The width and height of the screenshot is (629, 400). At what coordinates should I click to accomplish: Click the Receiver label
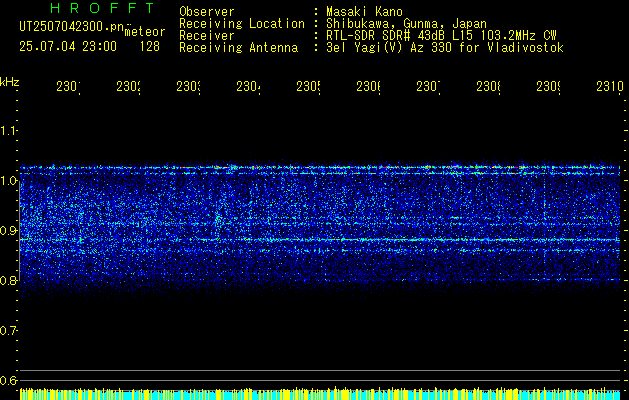(207, 36)
